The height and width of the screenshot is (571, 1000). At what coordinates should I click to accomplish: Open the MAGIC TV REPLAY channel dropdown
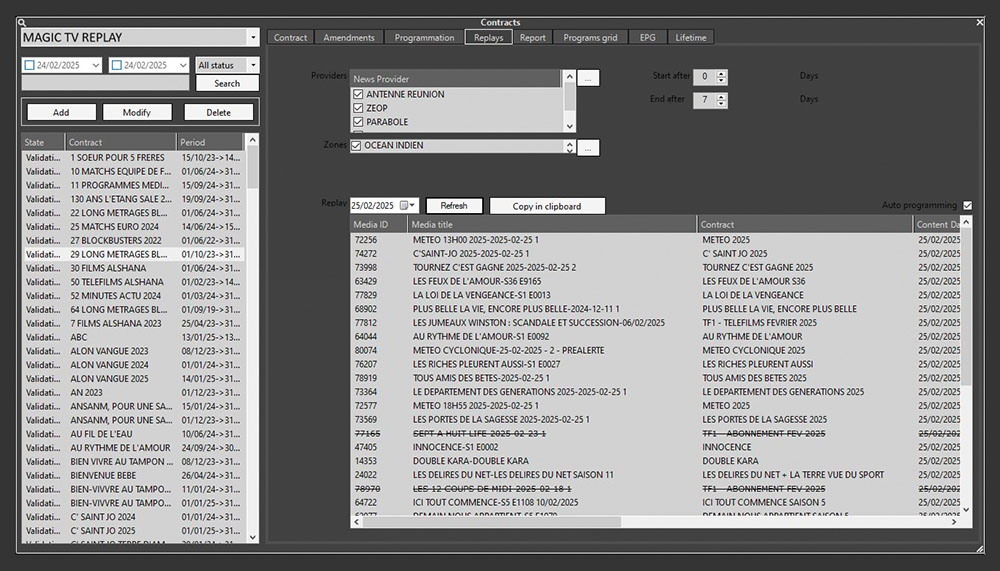pyautogui.click(x=251, y=38)
